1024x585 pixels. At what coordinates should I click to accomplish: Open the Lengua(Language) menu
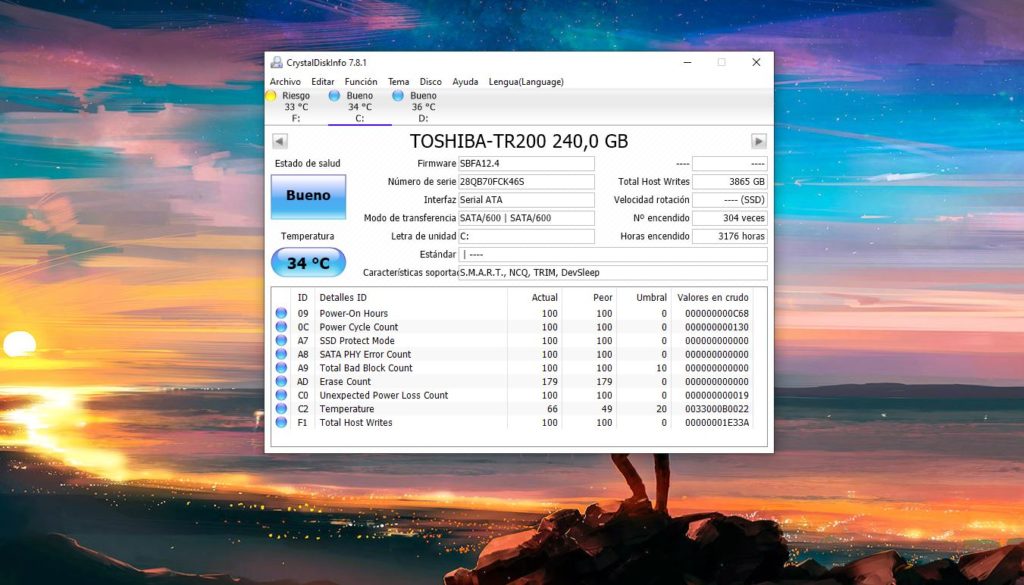point(526,82)
